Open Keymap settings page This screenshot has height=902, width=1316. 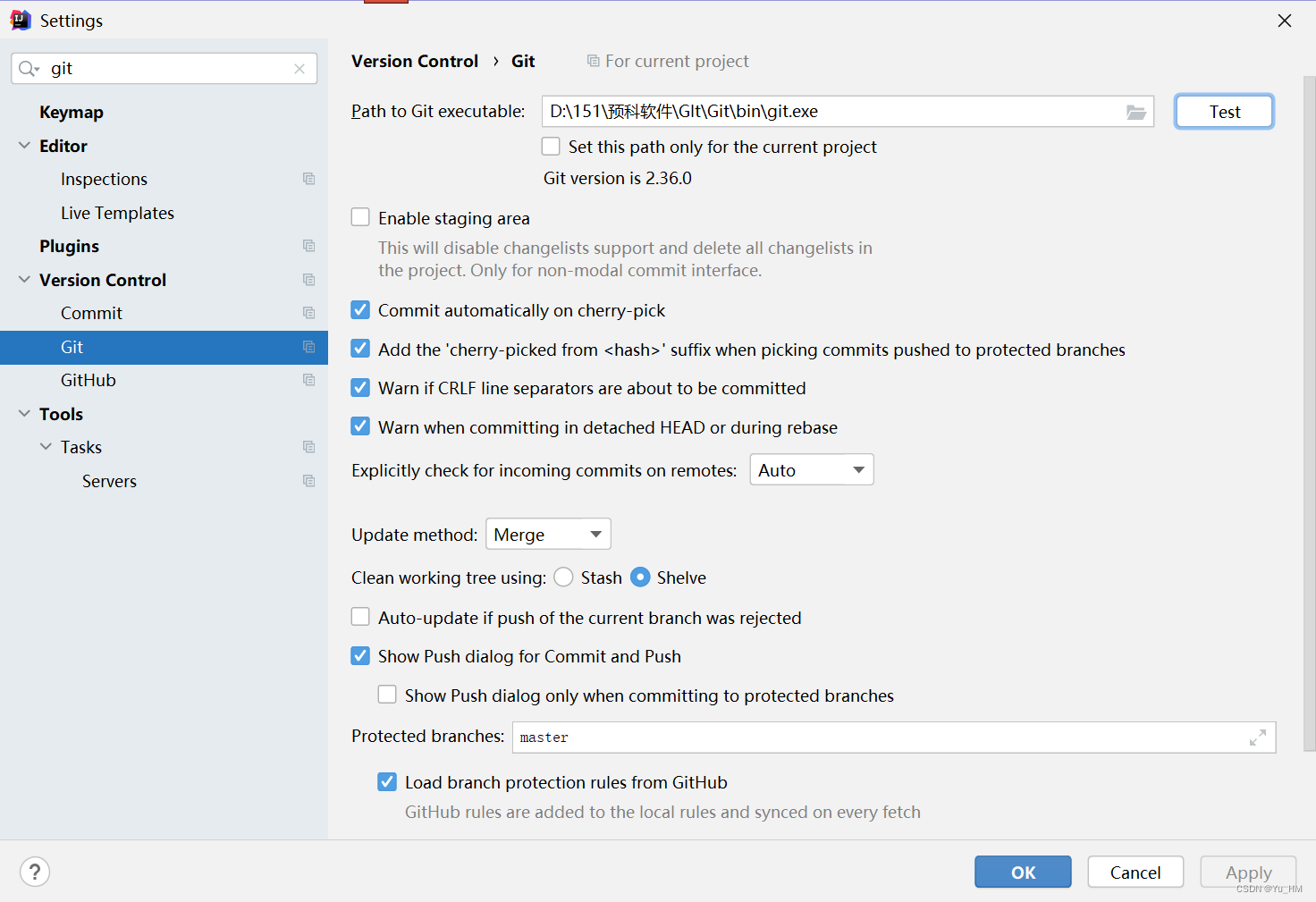coord(72,112)
